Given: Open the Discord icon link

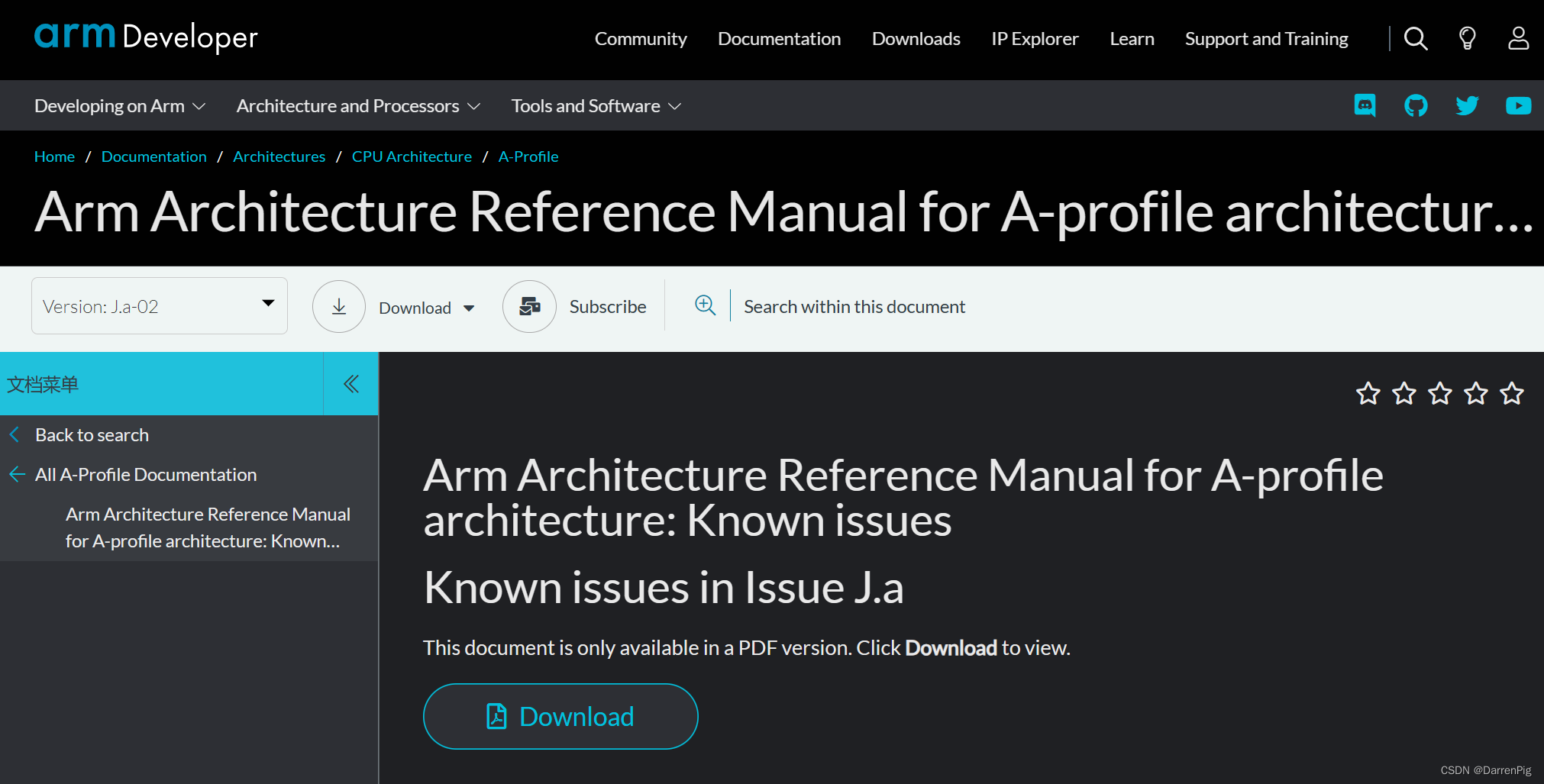Looking at the screenshot, I should [x=1365, y=105].
